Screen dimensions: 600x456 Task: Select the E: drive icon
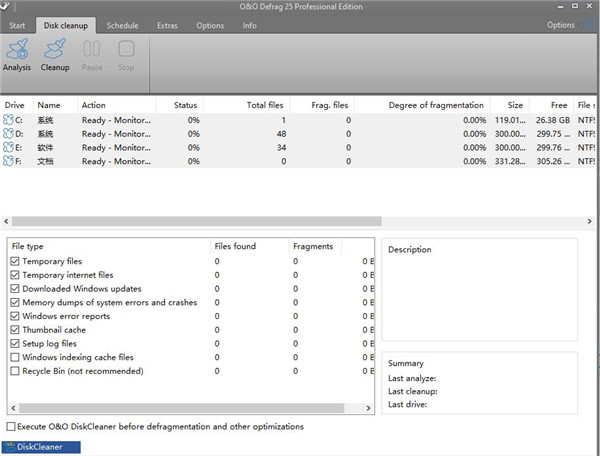click(10, 147)
